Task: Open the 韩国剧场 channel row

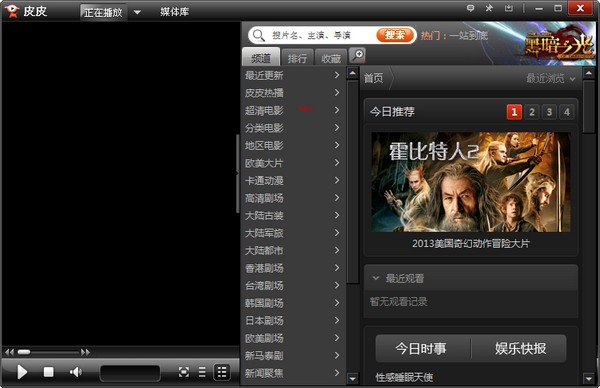Action: 293,303
